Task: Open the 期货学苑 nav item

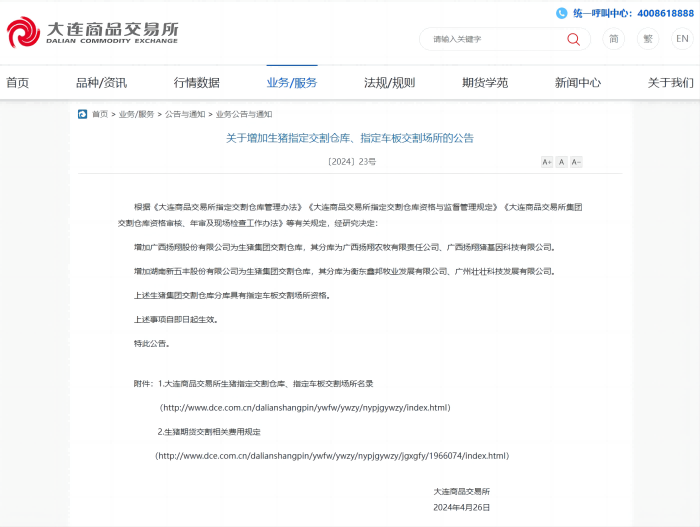Action: [485, 83]
